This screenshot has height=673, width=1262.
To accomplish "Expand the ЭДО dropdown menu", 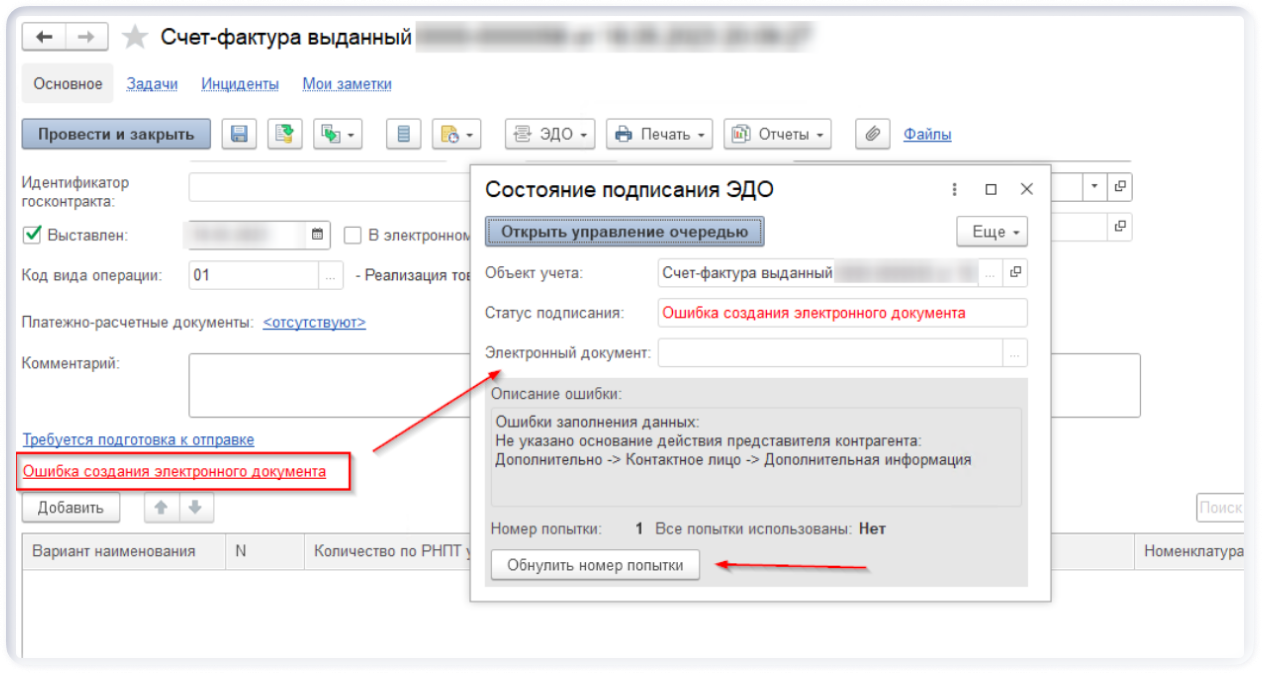I will (x=550, y=134).
